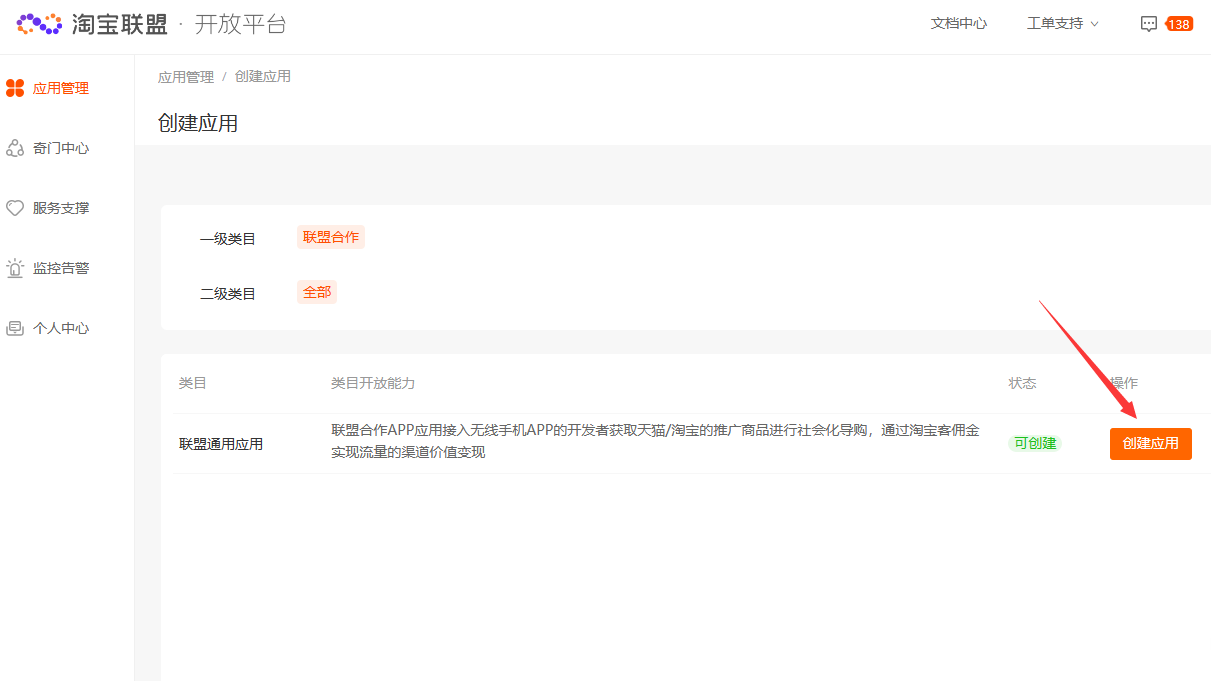Click the 可创建 status tag
The width and height of the screenshot is (1211, 681).
[x=1035, y=443]
